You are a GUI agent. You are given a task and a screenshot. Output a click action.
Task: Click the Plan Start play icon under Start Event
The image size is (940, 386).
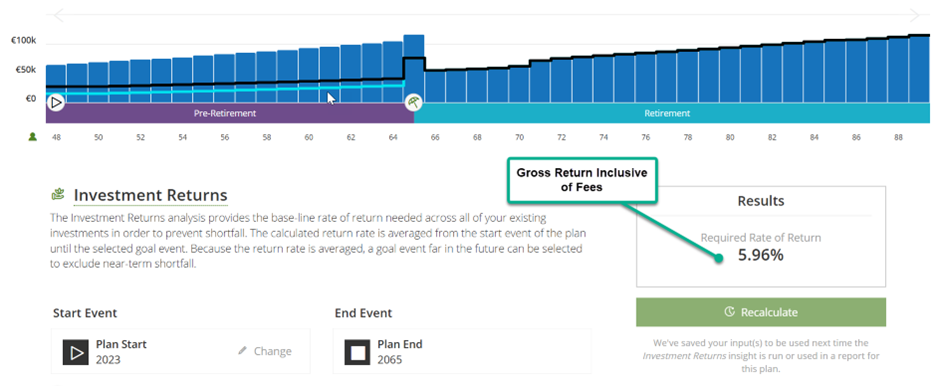click(x=76, y=352)
